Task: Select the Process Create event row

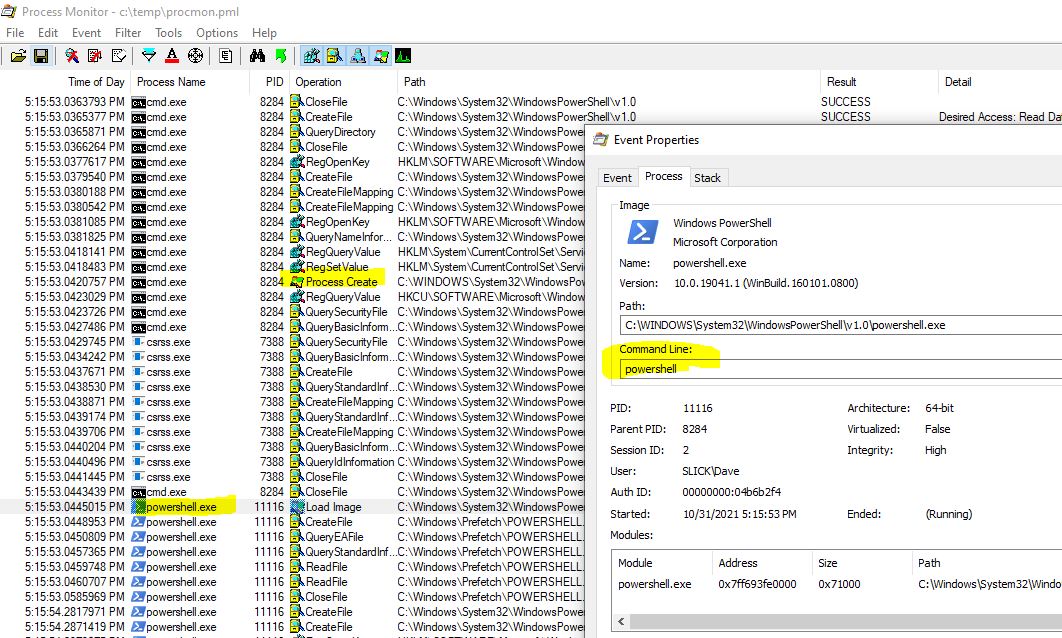Action: 291,282
